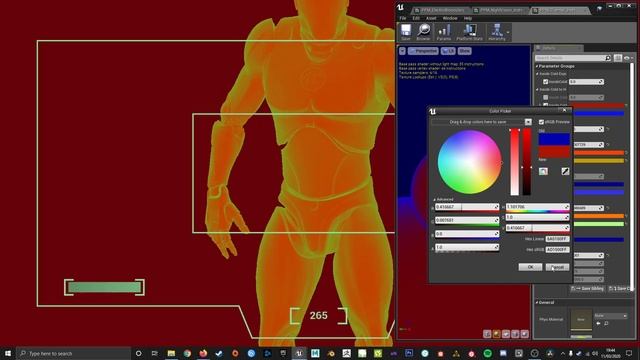
Task: Click the color theme icon below New swatch
Action: 543,171
